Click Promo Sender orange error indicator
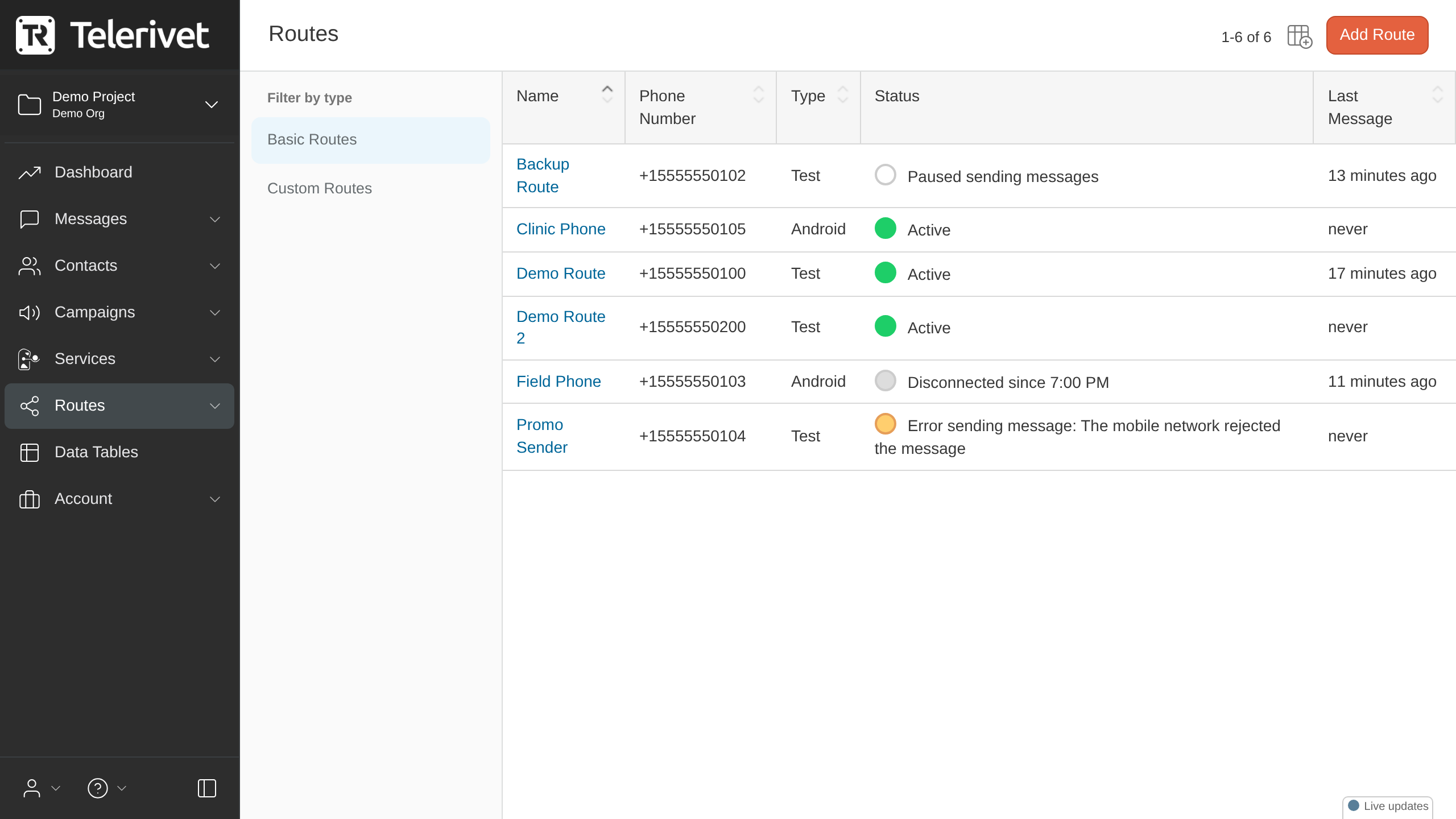 886,424
